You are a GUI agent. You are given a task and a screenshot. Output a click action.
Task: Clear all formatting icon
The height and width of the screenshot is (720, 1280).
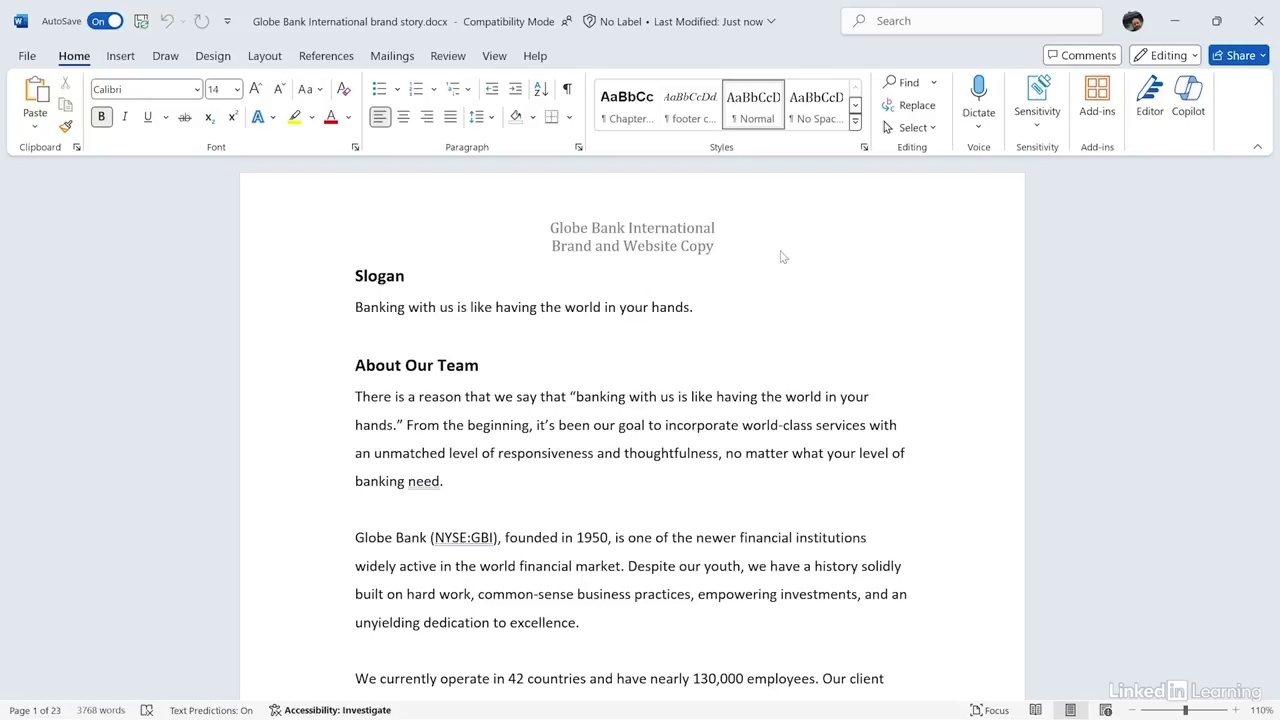click(343, 89)
